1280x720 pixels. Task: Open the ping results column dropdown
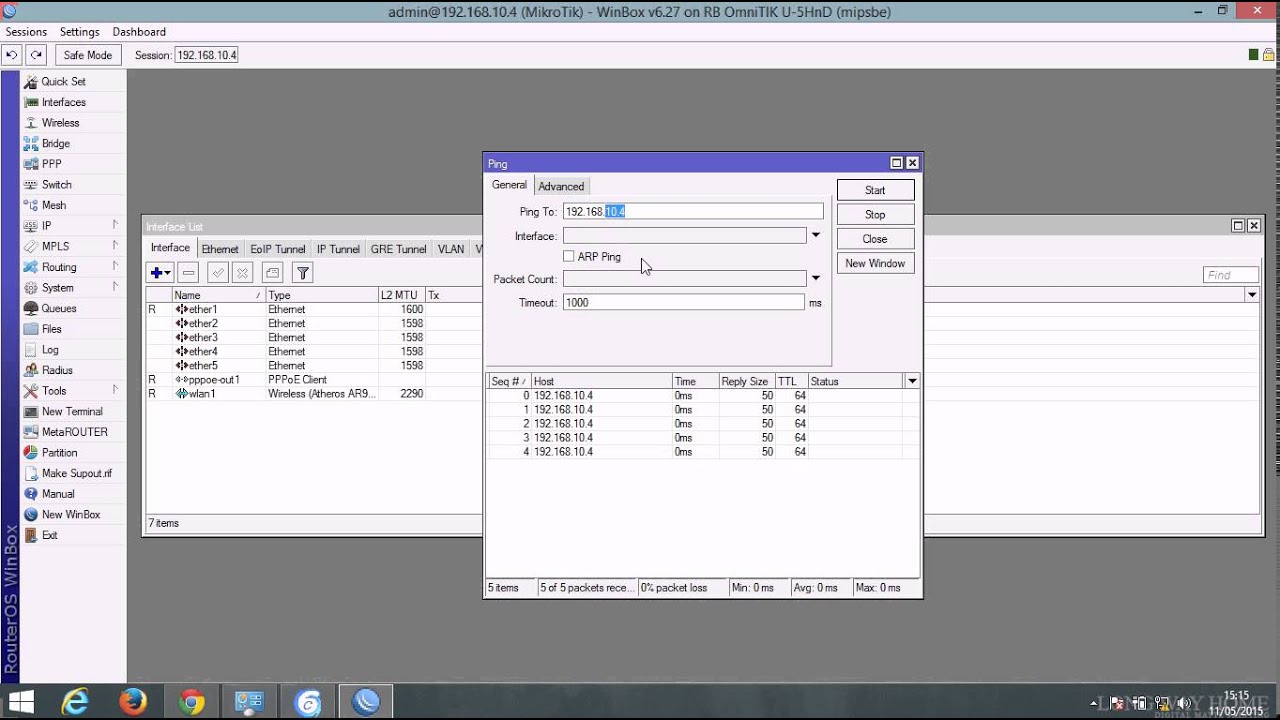pos(912,381)
